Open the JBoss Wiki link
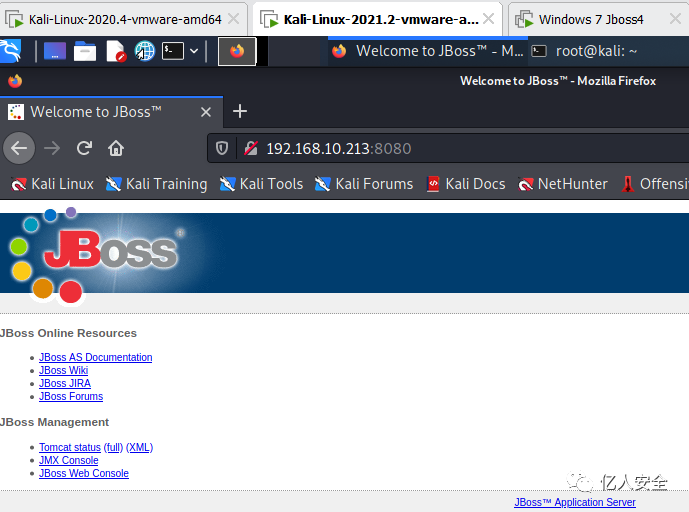Image resolution: width=689 pixels, height=512 pixels. (64, 370)
